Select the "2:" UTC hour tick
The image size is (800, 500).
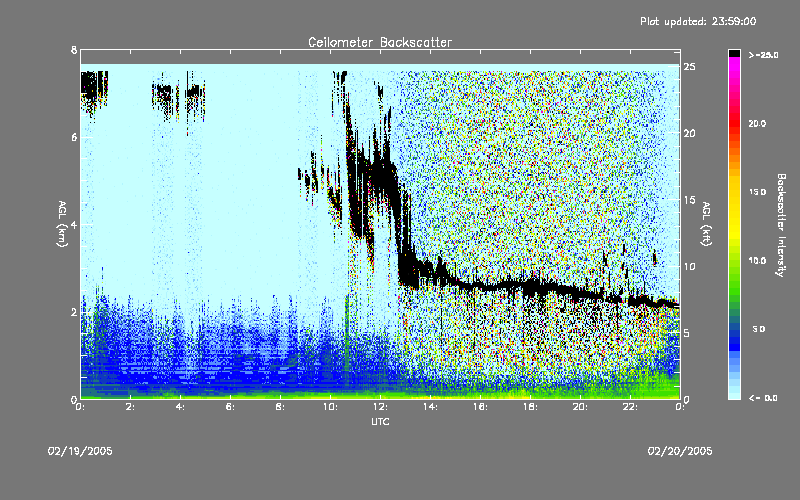pyautogui.click(x=131, y=407)
